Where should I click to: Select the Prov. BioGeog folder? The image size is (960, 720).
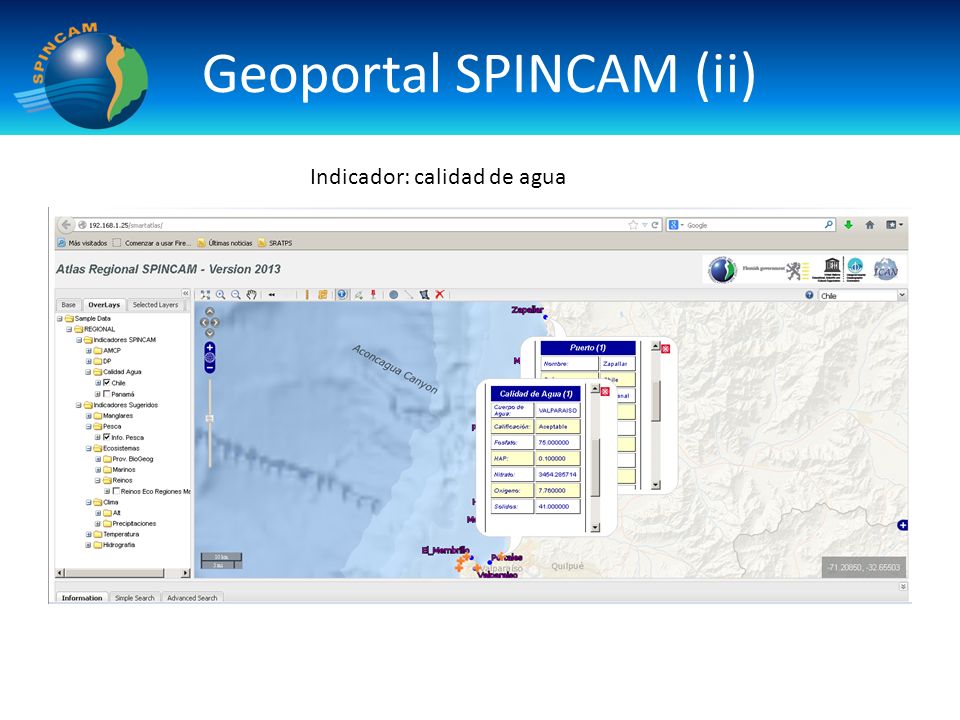pyautogui.click(x=129, y=459)
